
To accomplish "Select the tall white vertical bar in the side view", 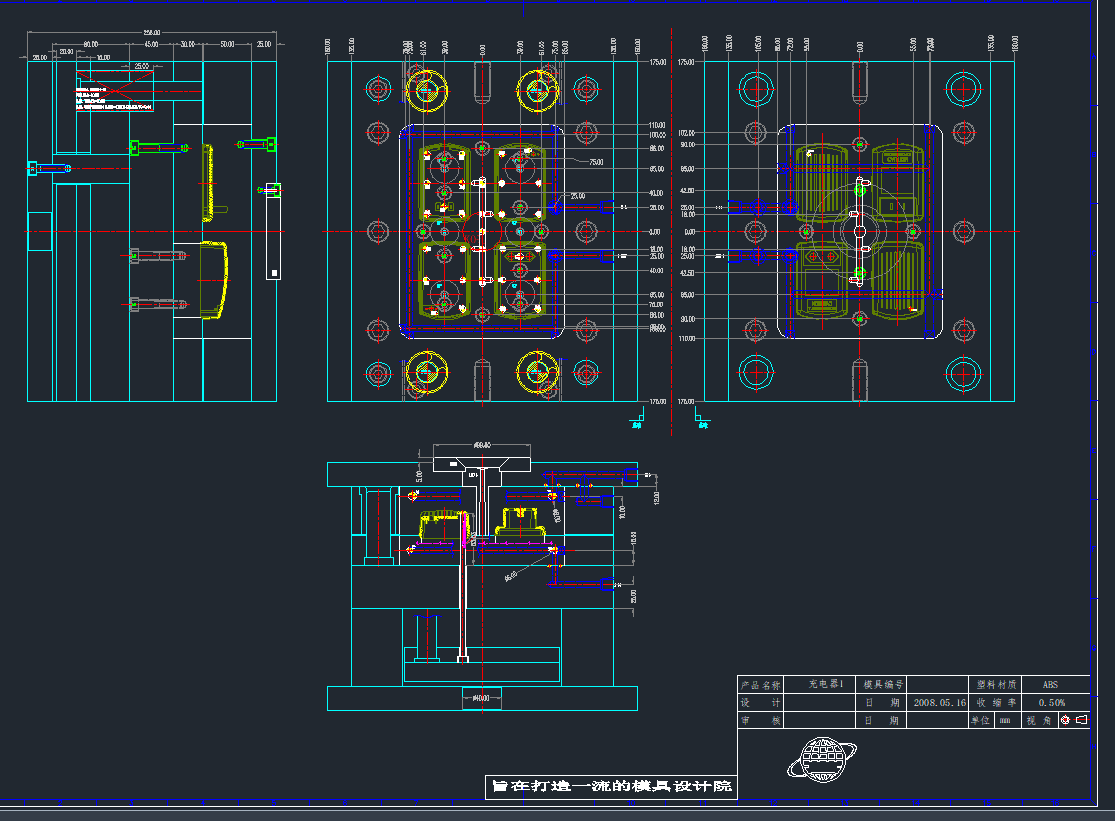I will coord(273,235).
